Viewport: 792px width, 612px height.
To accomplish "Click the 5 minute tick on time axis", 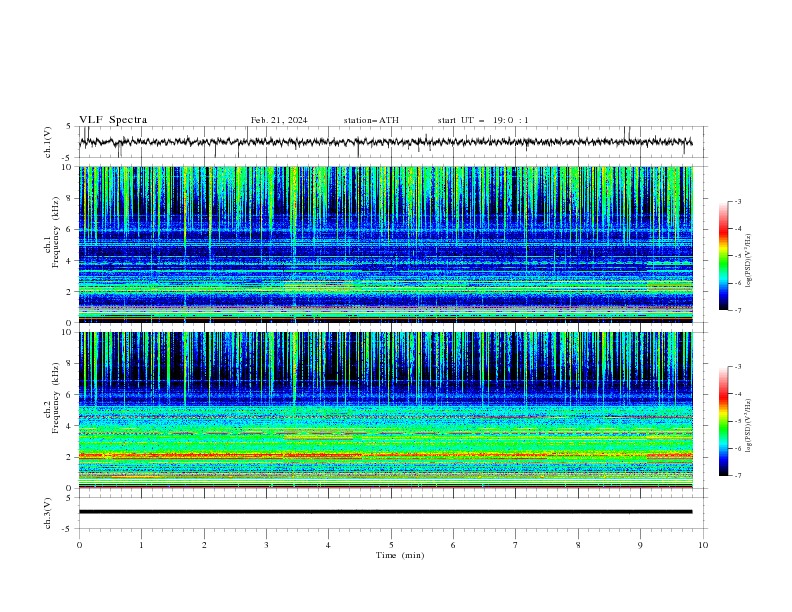I will coord(391,545).
